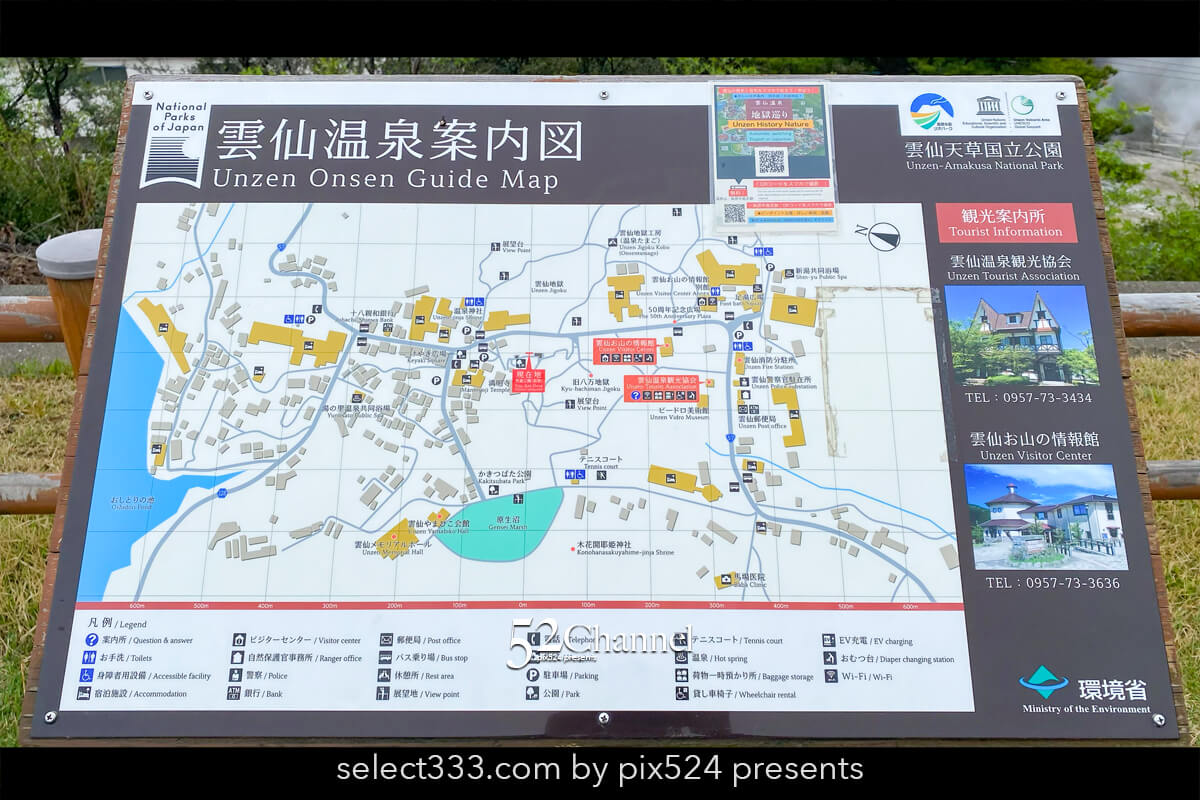Click the Toilets legend icon
Screen dimensions: 1200x800
tap(90, 658)
